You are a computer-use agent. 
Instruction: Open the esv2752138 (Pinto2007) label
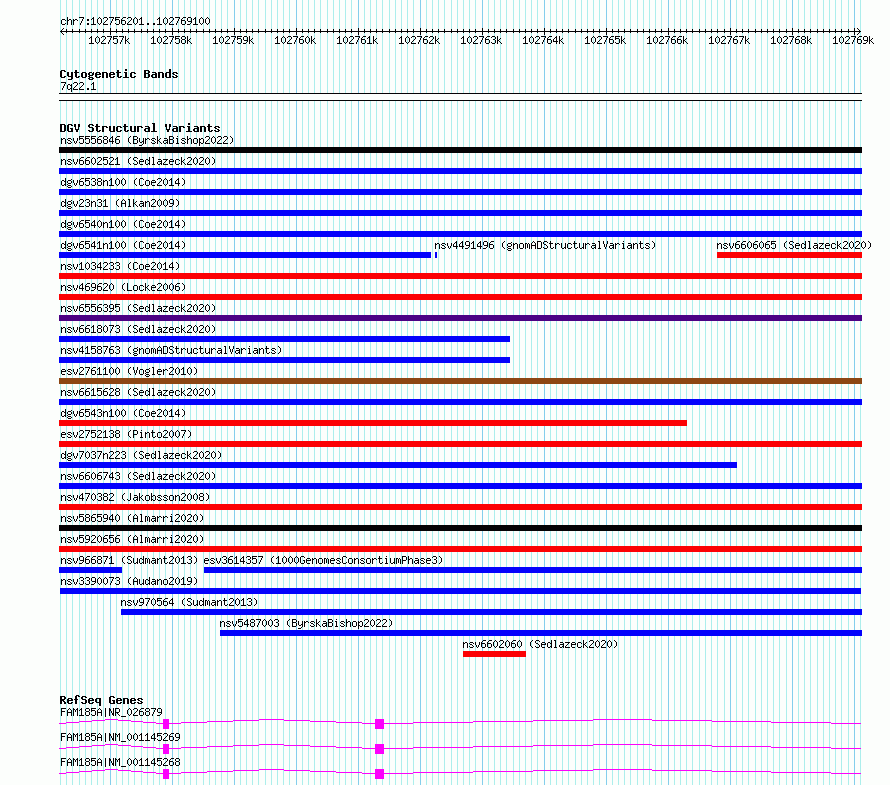point(126,434)
